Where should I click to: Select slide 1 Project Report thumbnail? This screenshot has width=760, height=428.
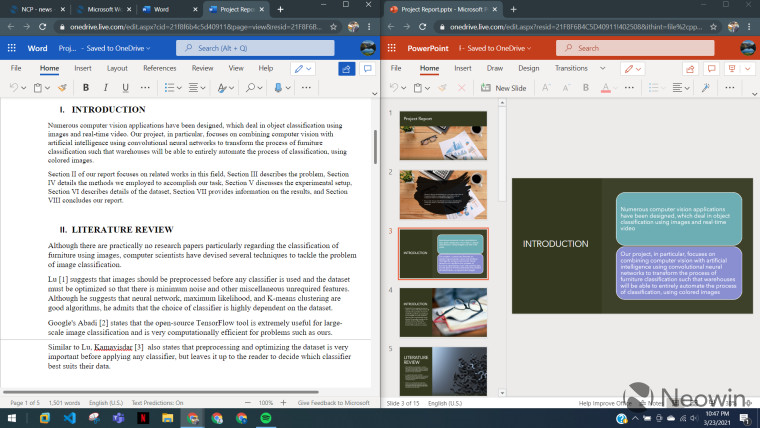point(443,135)
